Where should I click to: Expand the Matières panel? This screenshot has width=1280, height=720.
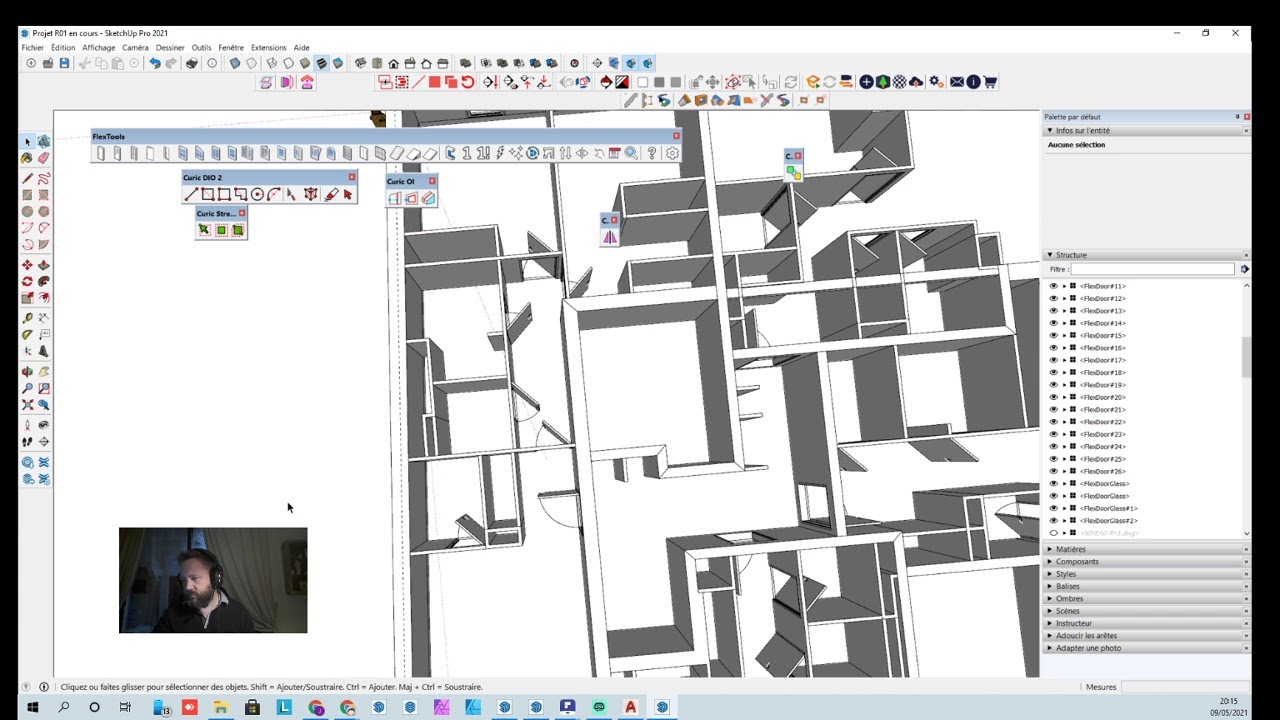[1050, 549]
